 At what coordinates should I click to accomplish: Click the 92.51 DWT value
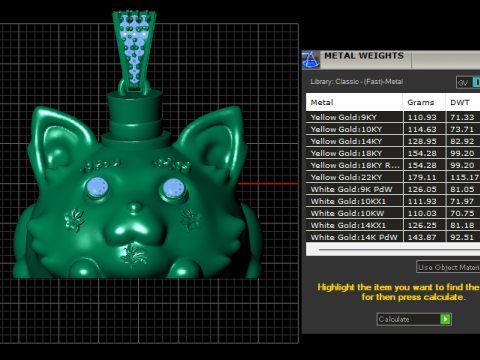pos(462,237)
